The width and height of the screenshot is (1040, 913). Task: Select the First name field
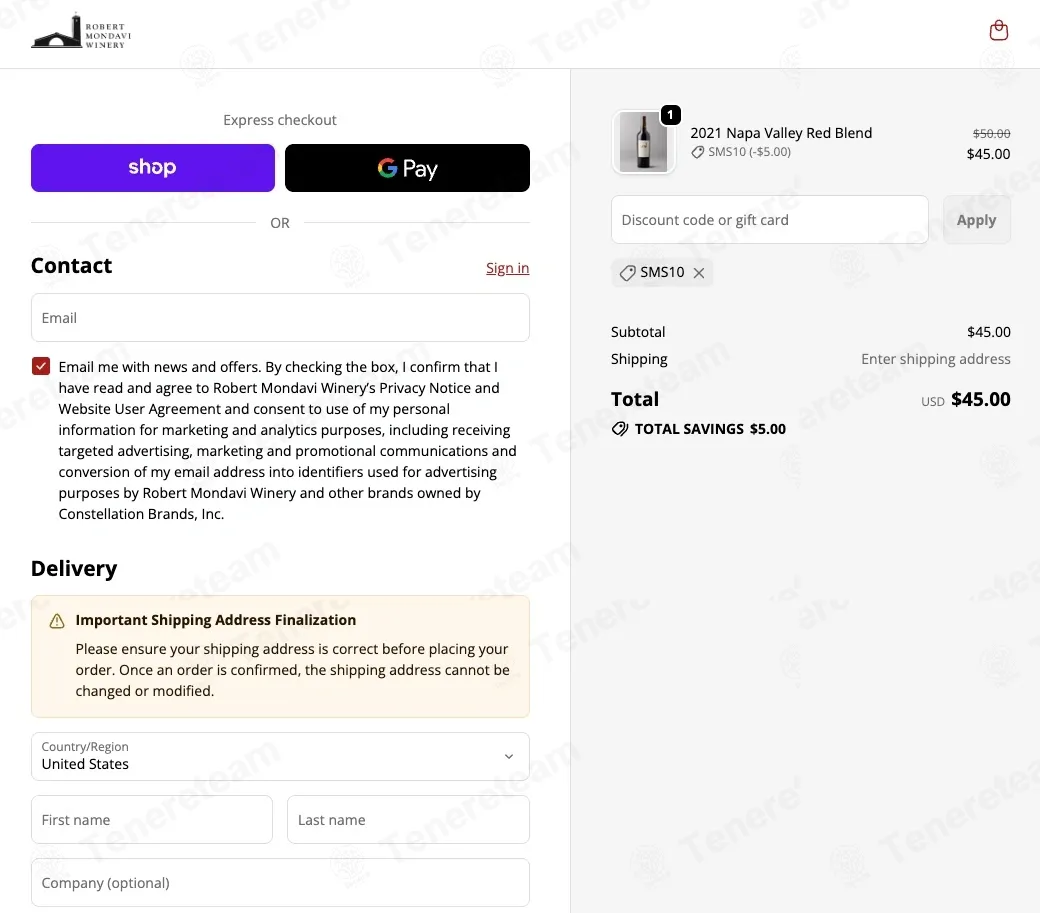click(x=152, y=820)
